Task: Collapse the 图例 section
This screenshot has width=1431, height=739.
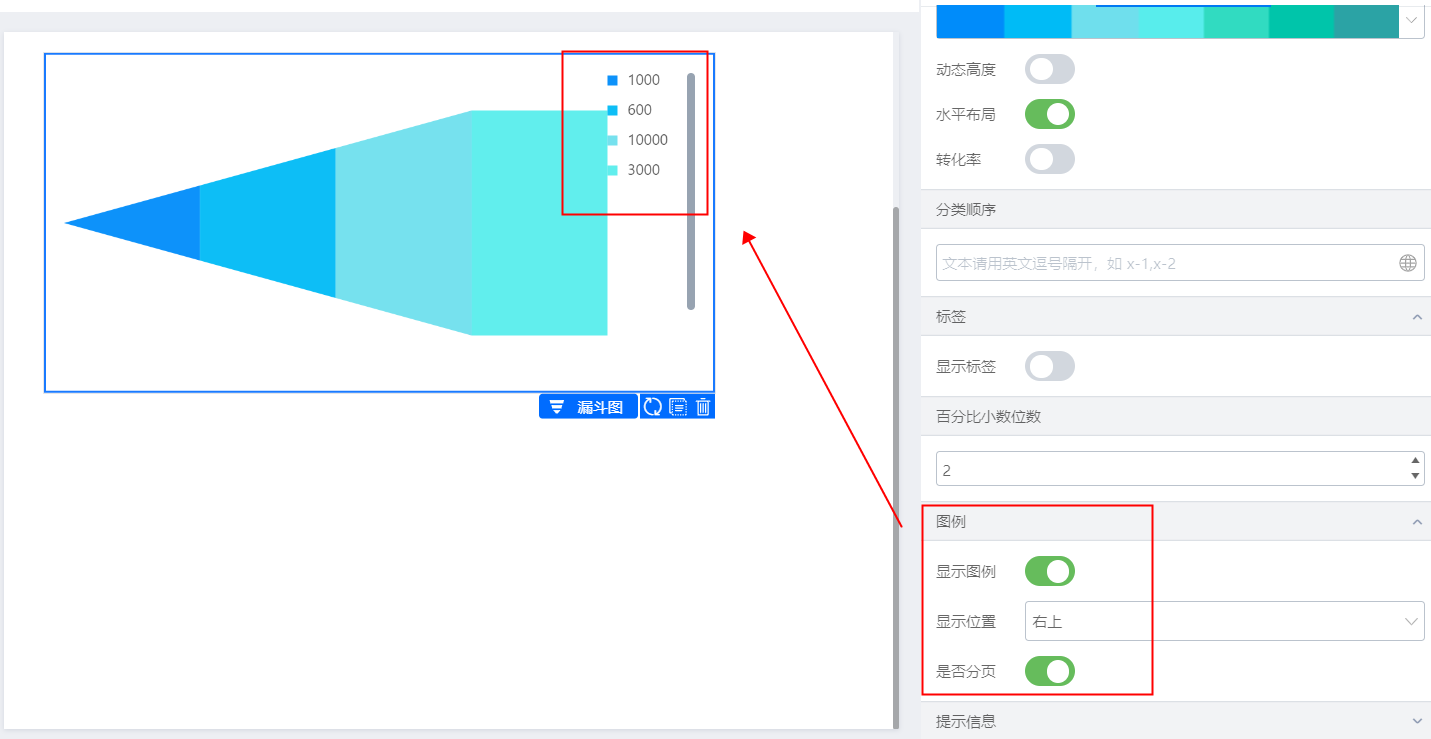Action: pyautogui.click(x=1417, y=522)
